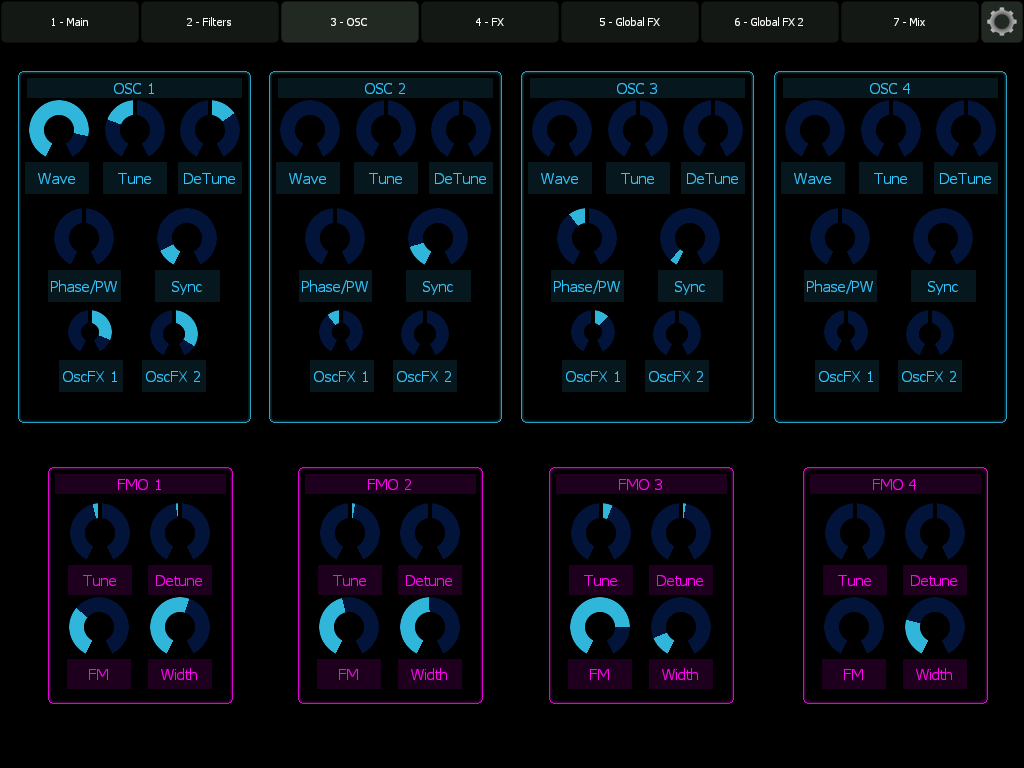Click the OSC 2 panel title
This screenshot has height=768, width=1024.
pyautogui.click(x=385, y=88)
